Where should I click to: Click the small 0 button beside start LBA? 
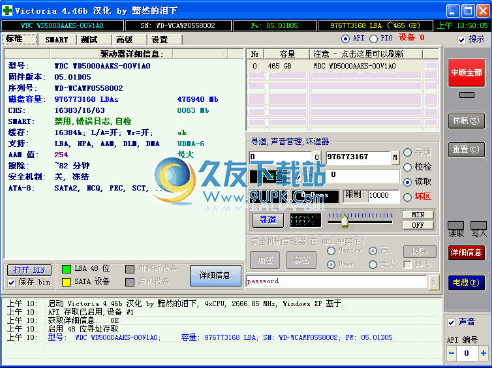click(316, 157)
